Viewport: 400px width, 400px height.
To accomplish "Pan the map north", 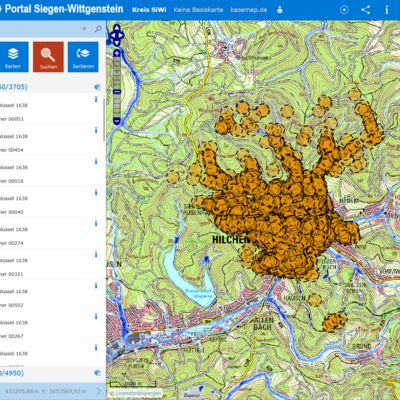I will coord(117,27).
